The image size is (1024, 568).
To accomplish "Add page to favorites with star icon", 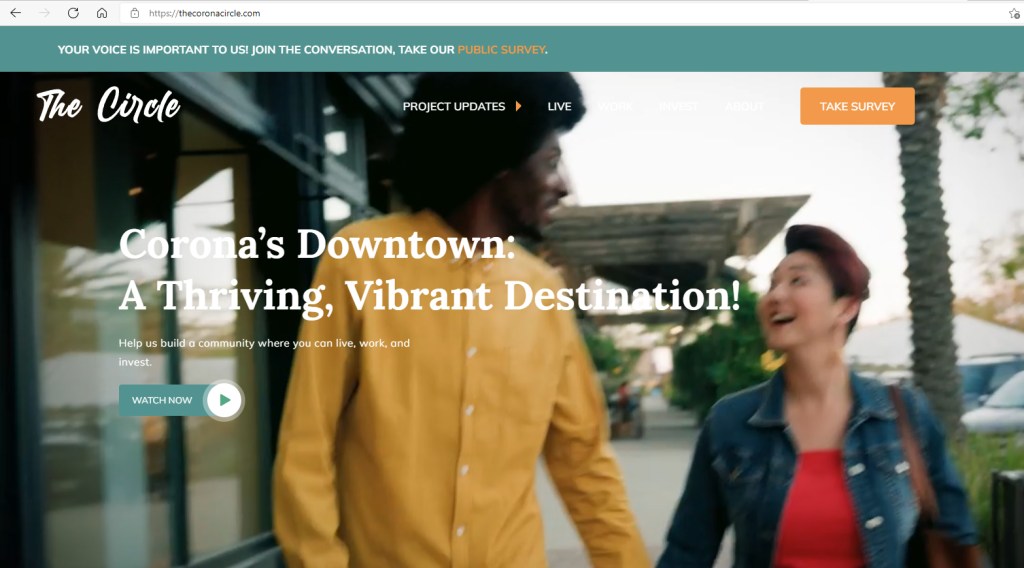I will pos(1013,13).
